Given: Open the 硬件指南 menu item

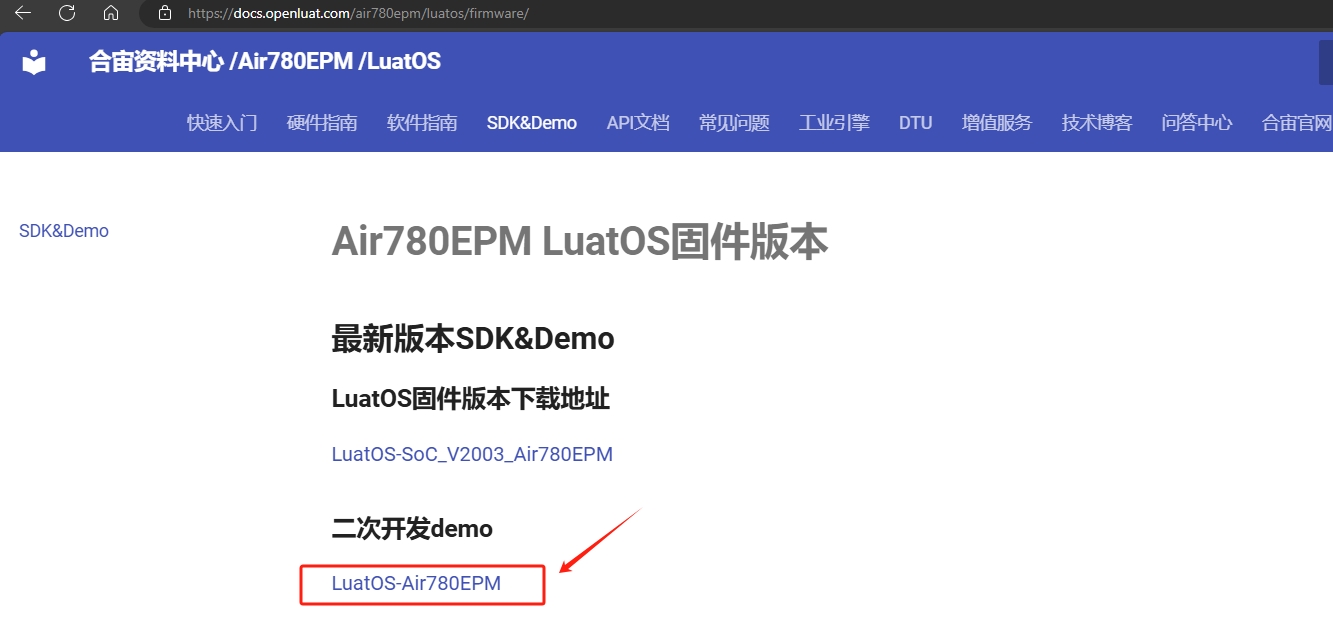Looking at the screenshot, I should [x=322, y=123].
